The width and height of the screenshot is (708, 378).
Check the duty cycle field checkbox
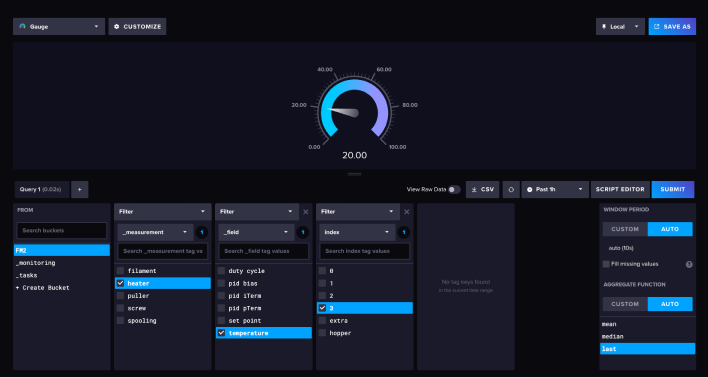point(221,271)
